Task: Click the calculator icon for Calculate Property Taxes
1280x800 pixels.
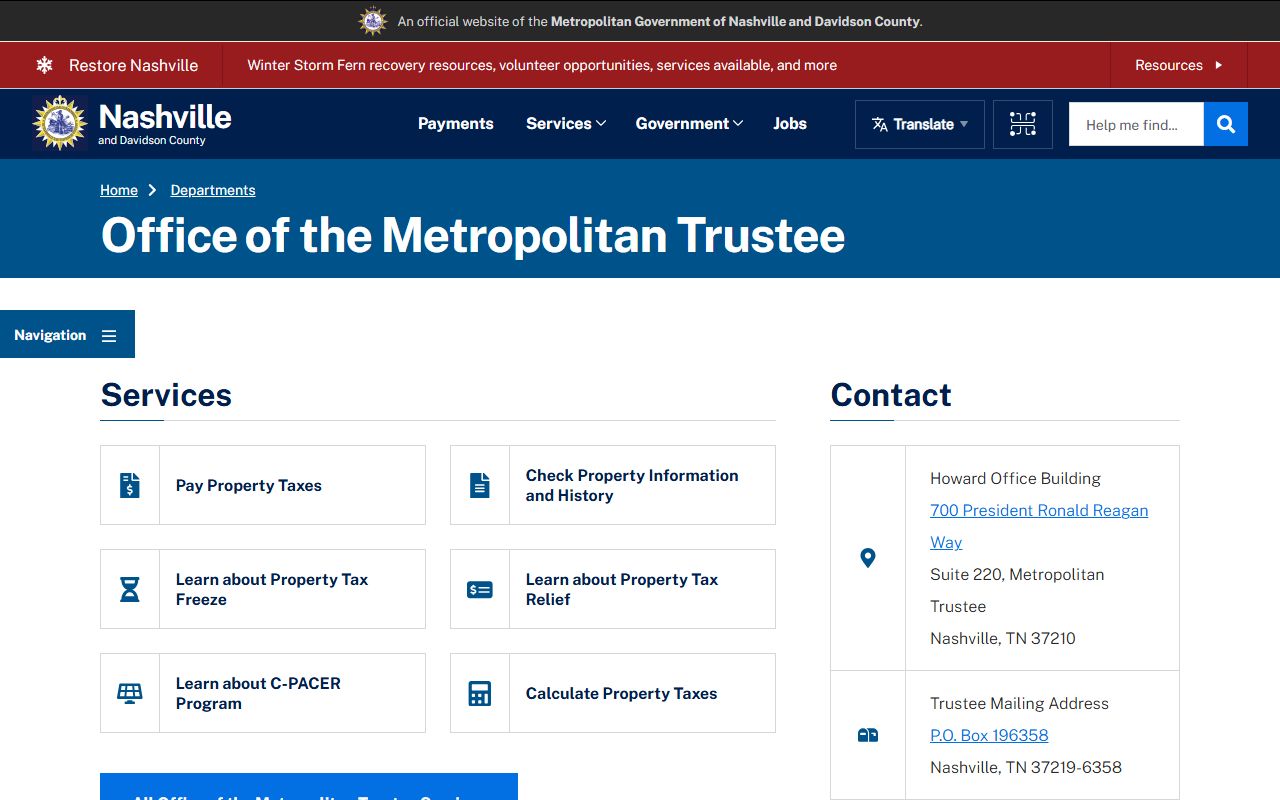Action: [x=480, y=693]
